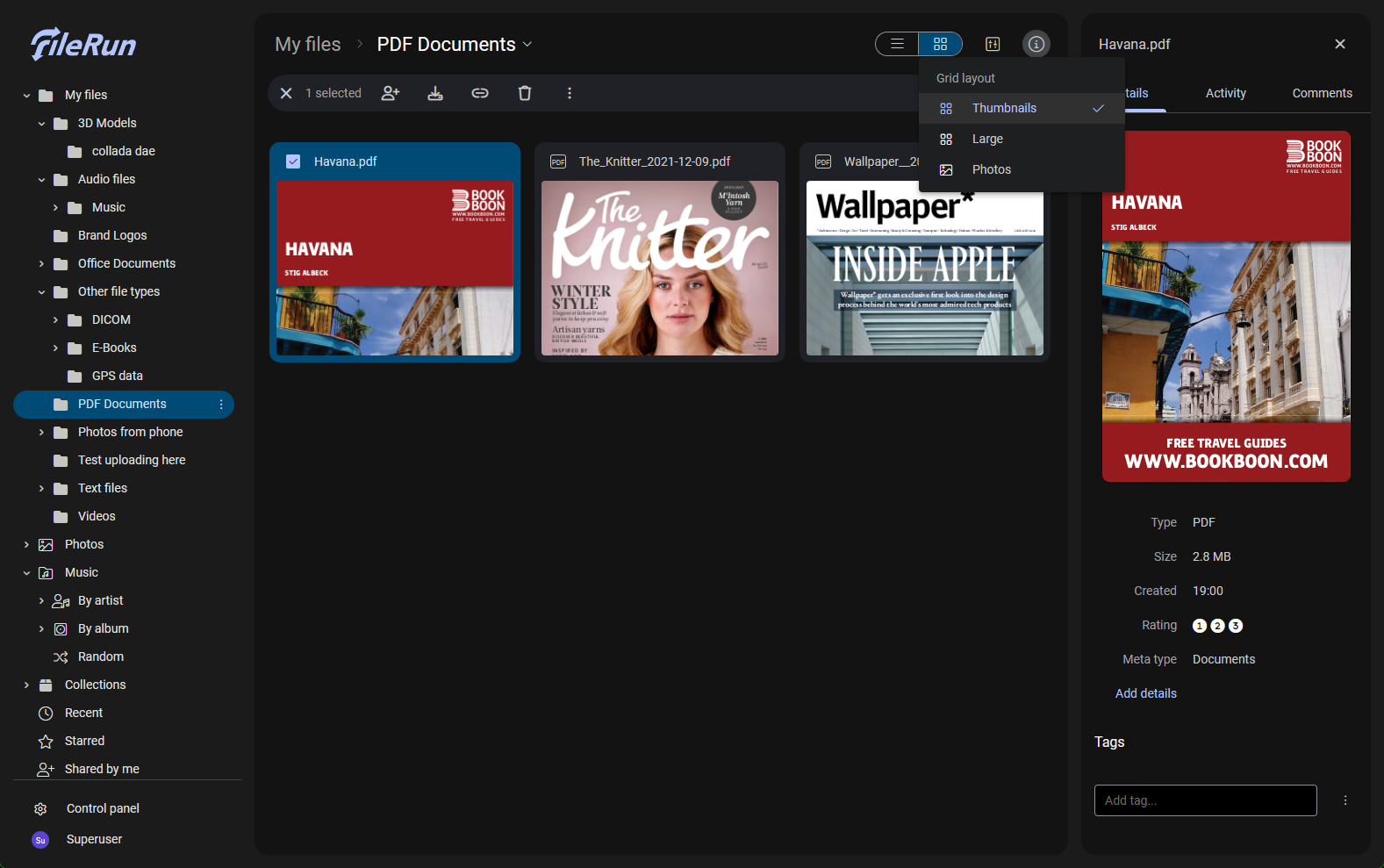
Task: Open the Brand Logos folder
Action: (x=111, y=235)
